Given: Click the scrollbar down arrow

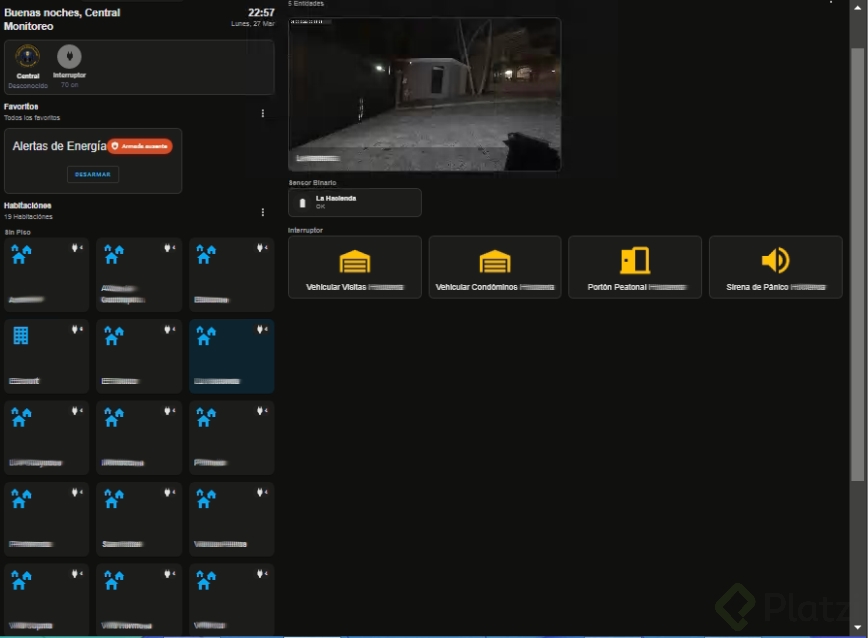Looking at the screenshot, I should [x=857, y=627].
